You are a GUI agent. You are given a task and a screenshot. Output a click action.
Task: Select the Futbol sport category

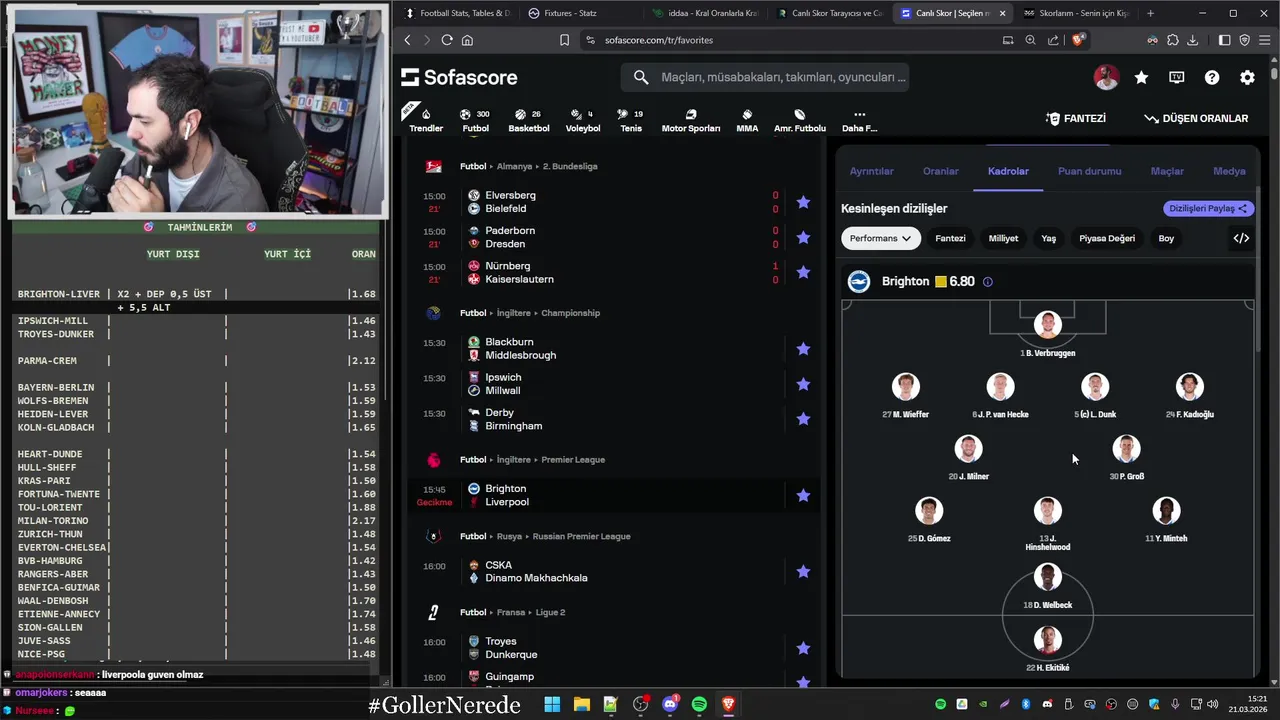[475, 120]
